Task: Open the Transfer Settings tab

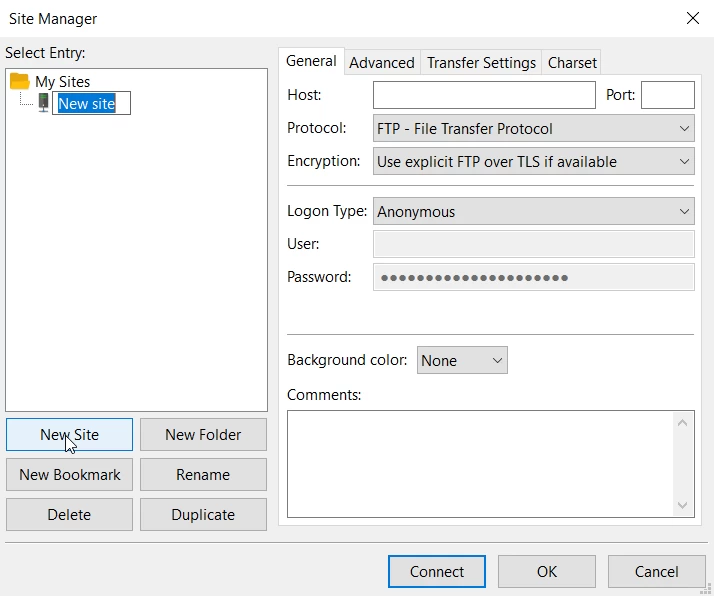Action: click(x=481, y=63)
